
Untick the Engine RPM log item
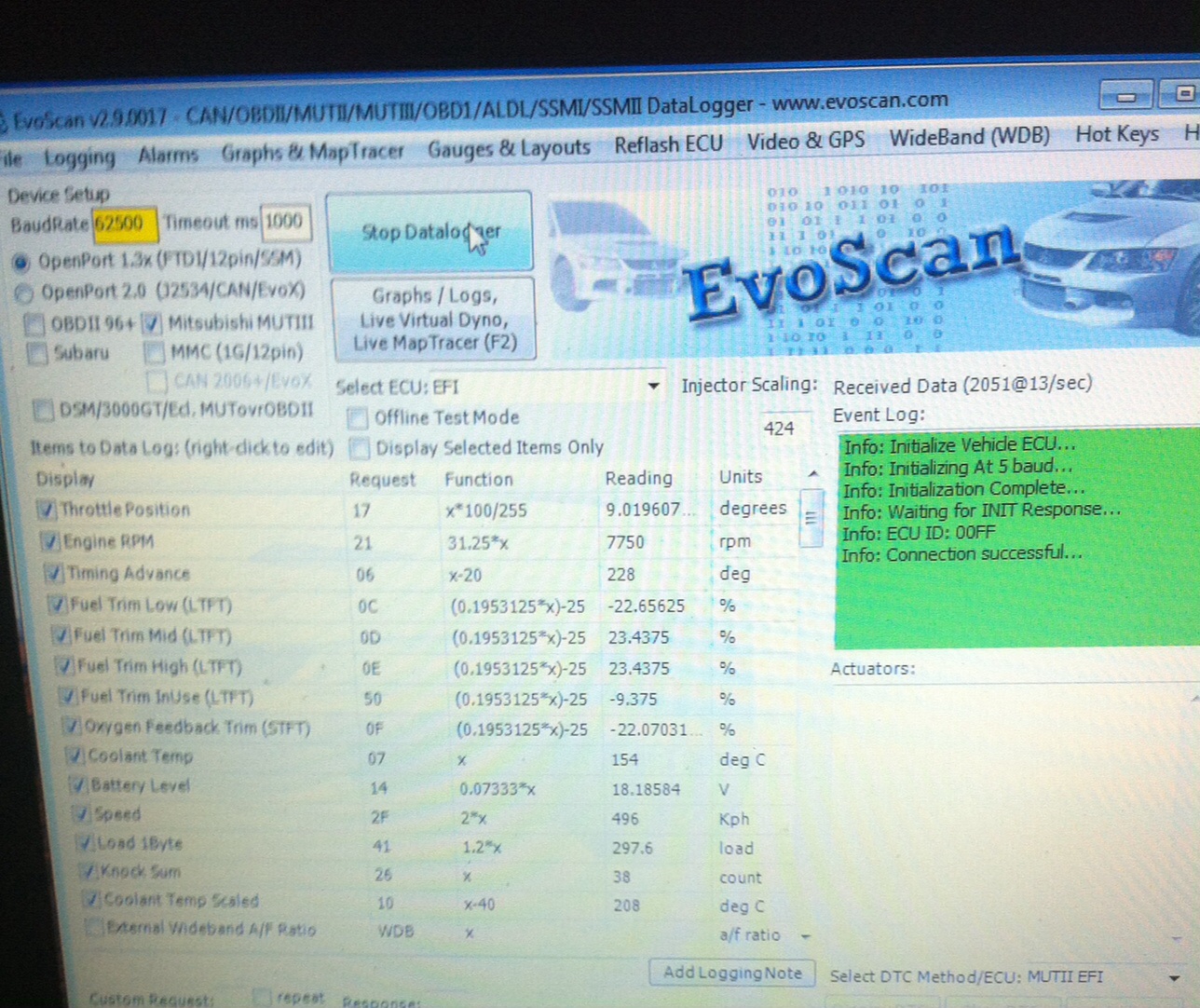pos(49,541)
